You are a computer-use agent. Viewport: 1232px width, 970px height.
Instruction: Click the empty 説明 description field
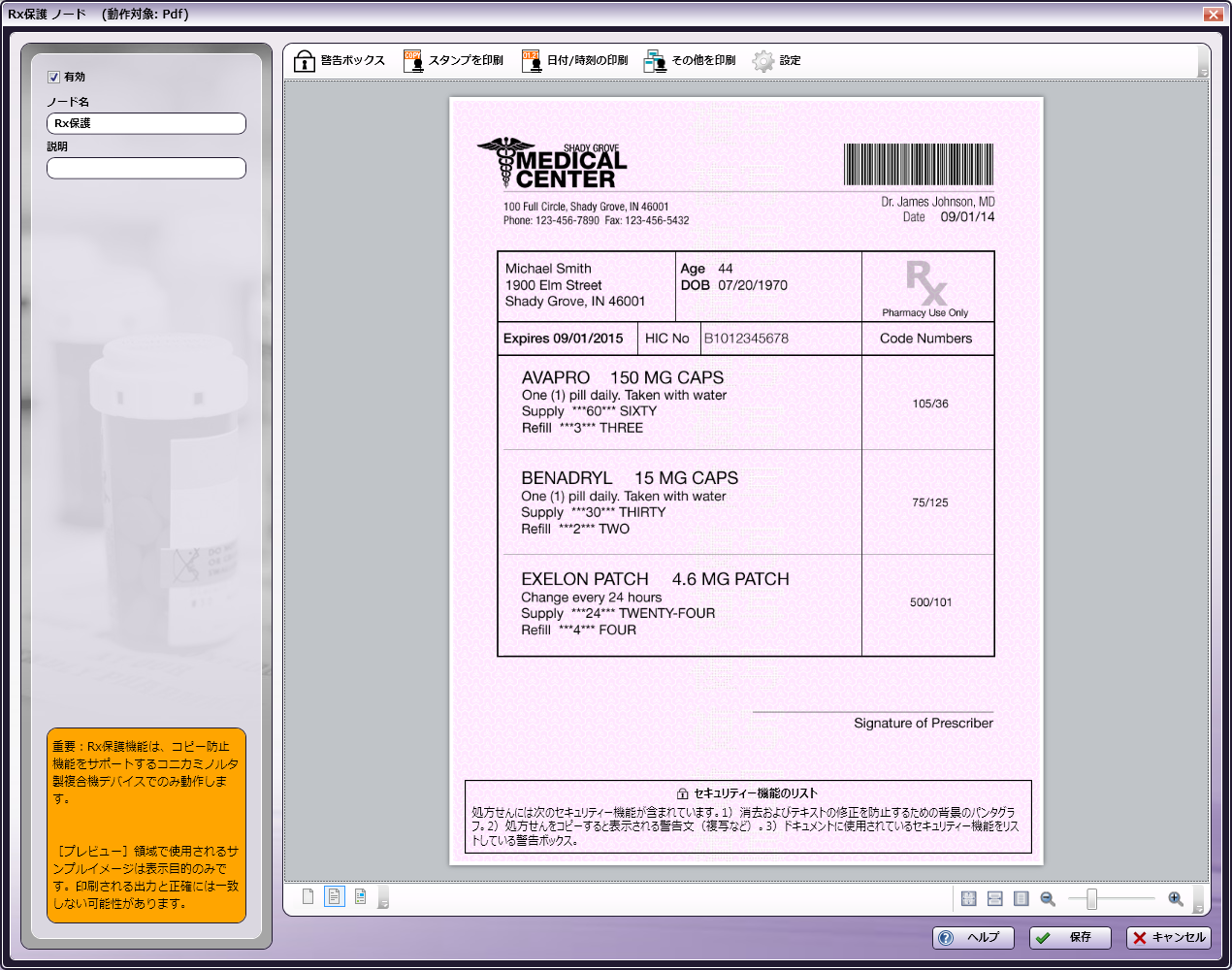pyautogui.click(x=146, y=168)
